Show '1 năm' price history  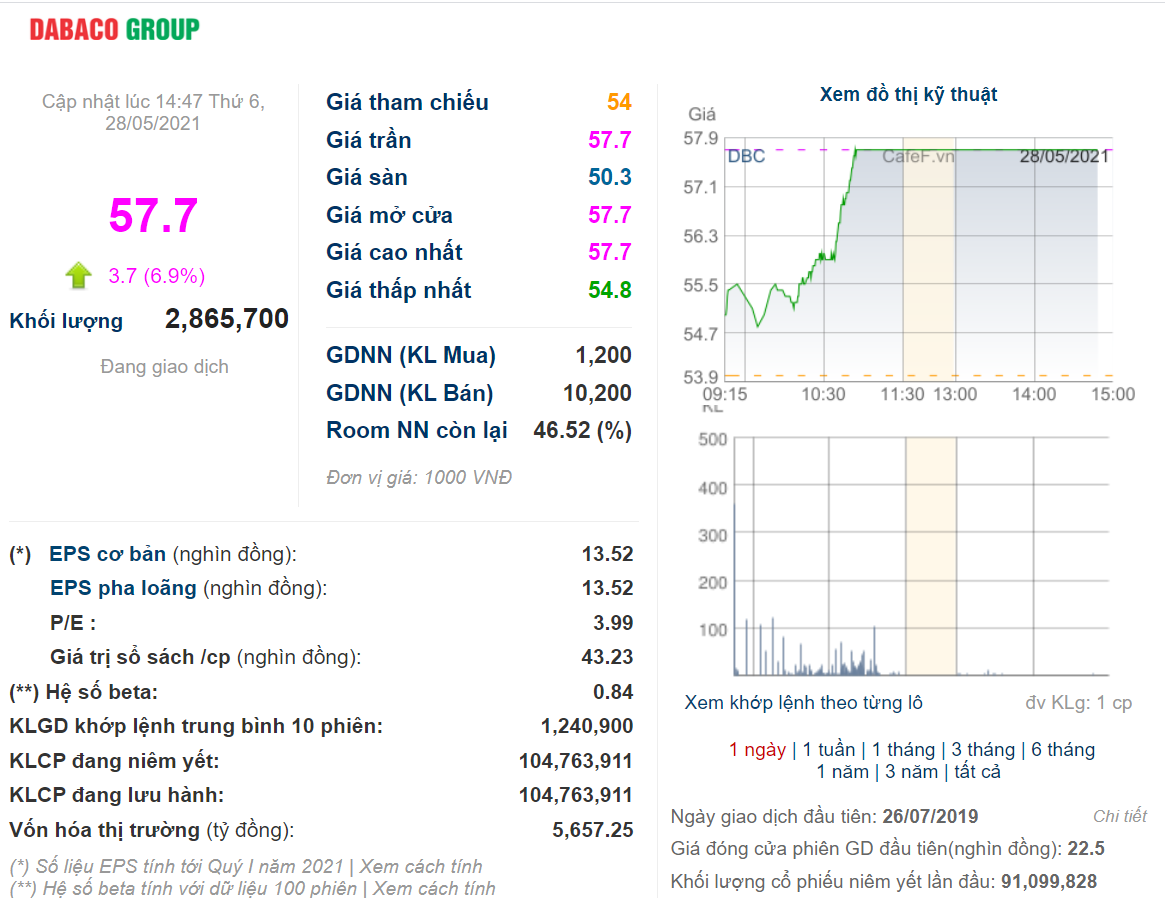[x=842, y=772]
